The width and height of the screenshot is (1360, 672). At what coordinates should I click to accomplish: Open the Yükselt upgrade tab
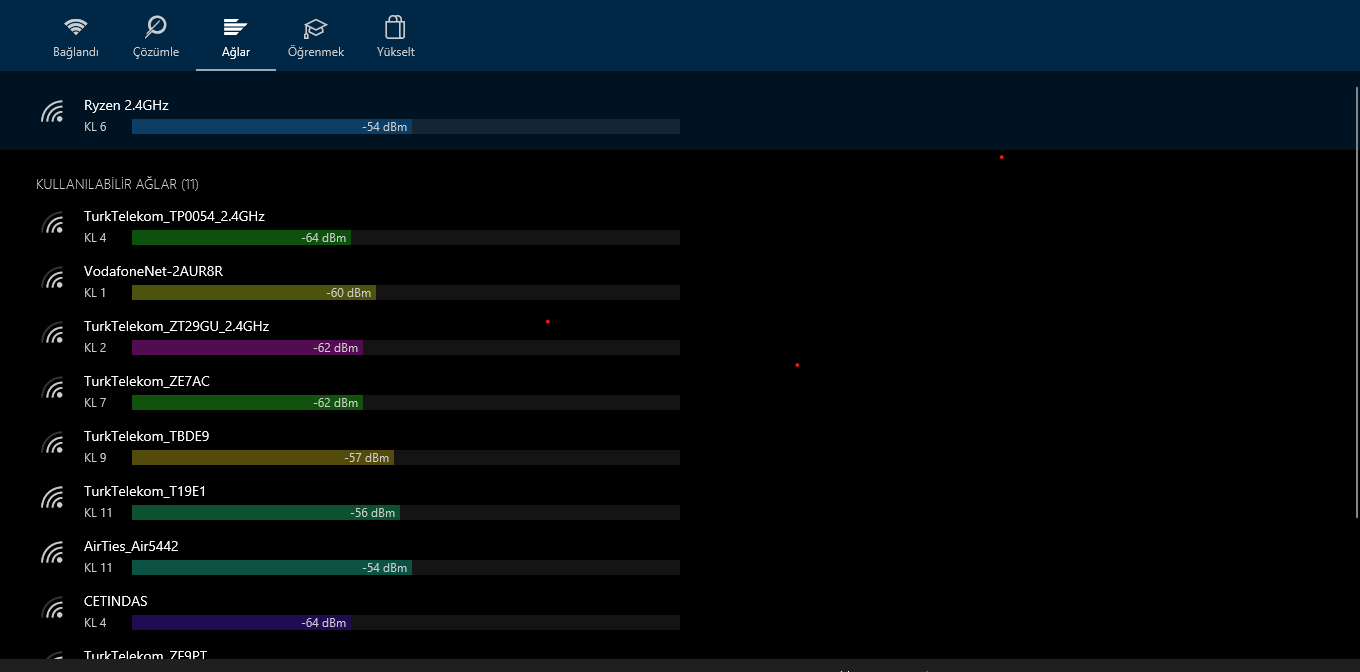[x=396, y=37]
